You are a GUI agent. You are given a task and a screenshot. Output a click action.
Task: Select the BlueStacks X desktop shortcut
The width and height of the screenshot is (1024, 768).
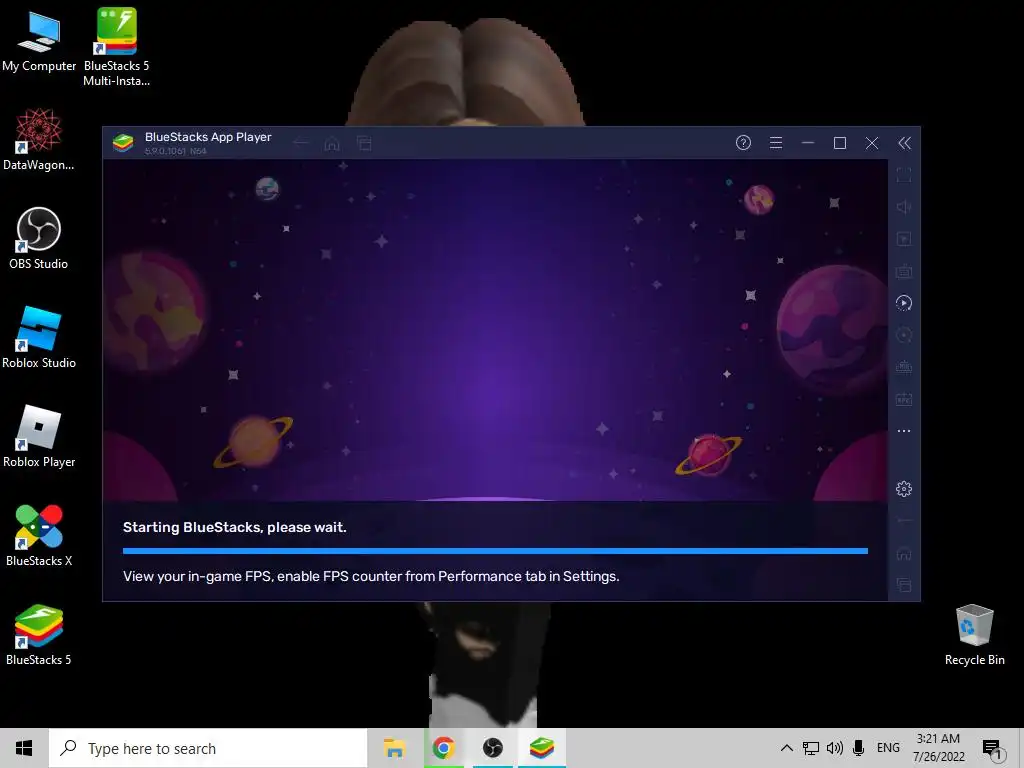pos(39,535)
